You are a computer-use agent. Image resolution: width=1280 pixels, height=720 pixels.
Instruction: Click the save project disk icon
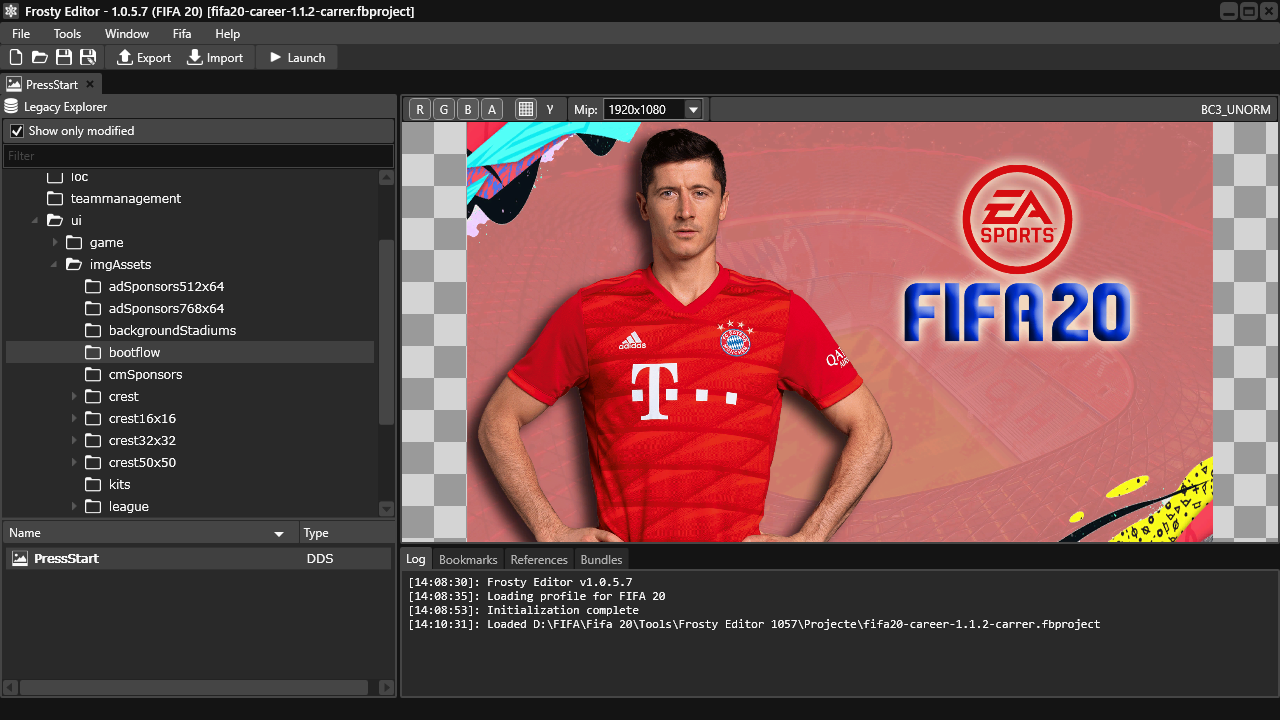click(64, 57)
